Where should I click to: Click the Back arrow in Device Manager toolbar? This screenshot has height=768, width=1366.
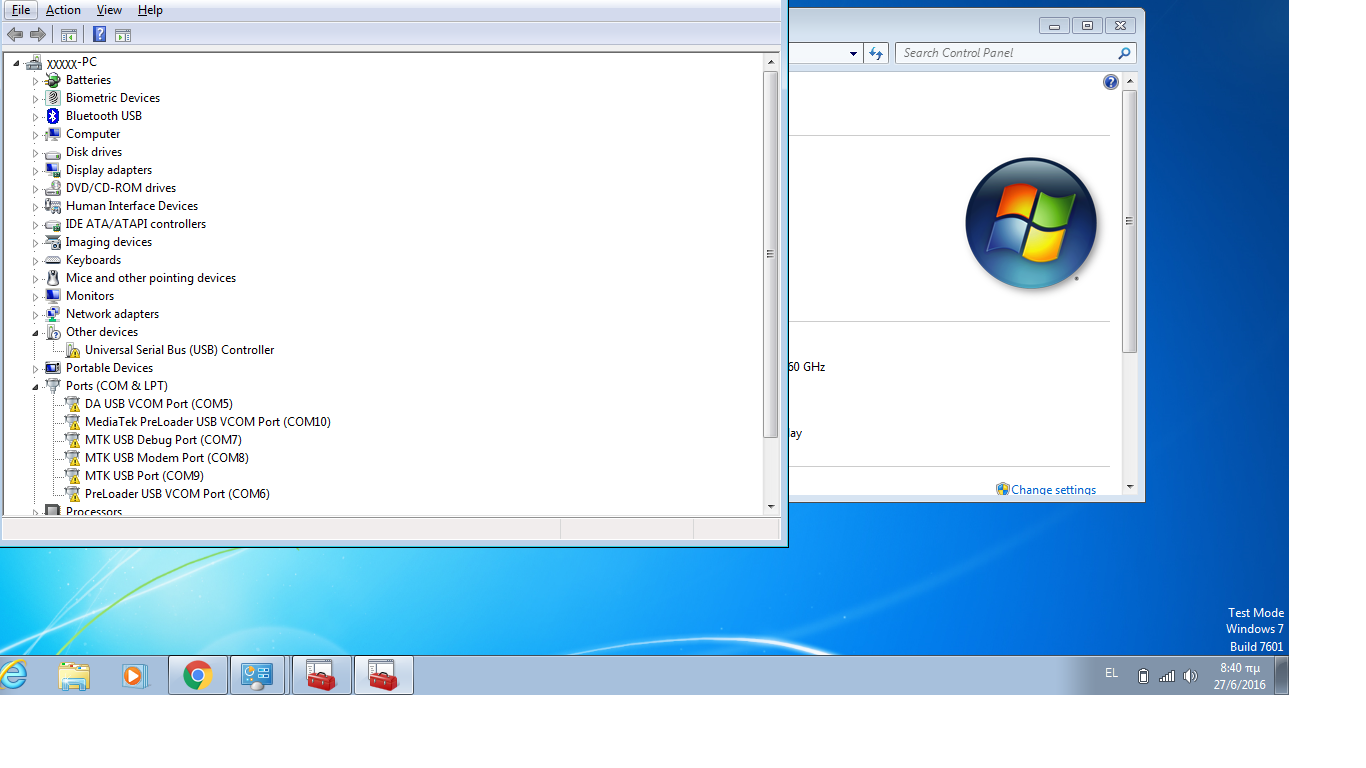[14, 35]
